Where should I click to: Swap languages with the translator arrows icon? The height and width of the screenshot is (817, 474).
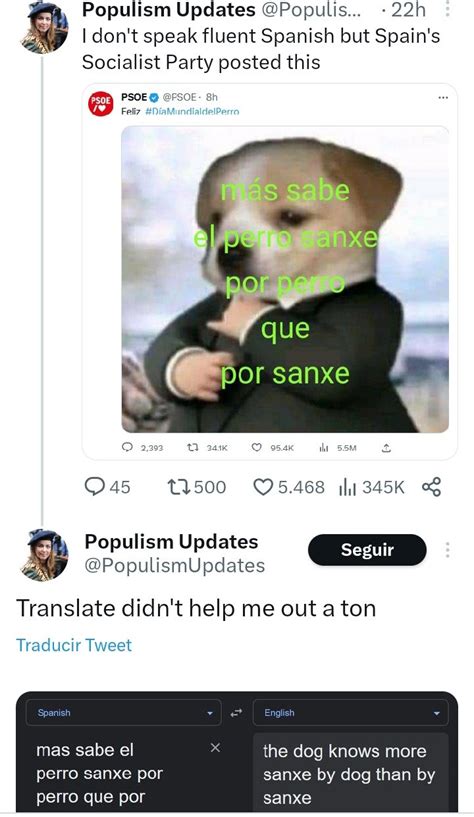click(x=237, y=713)
